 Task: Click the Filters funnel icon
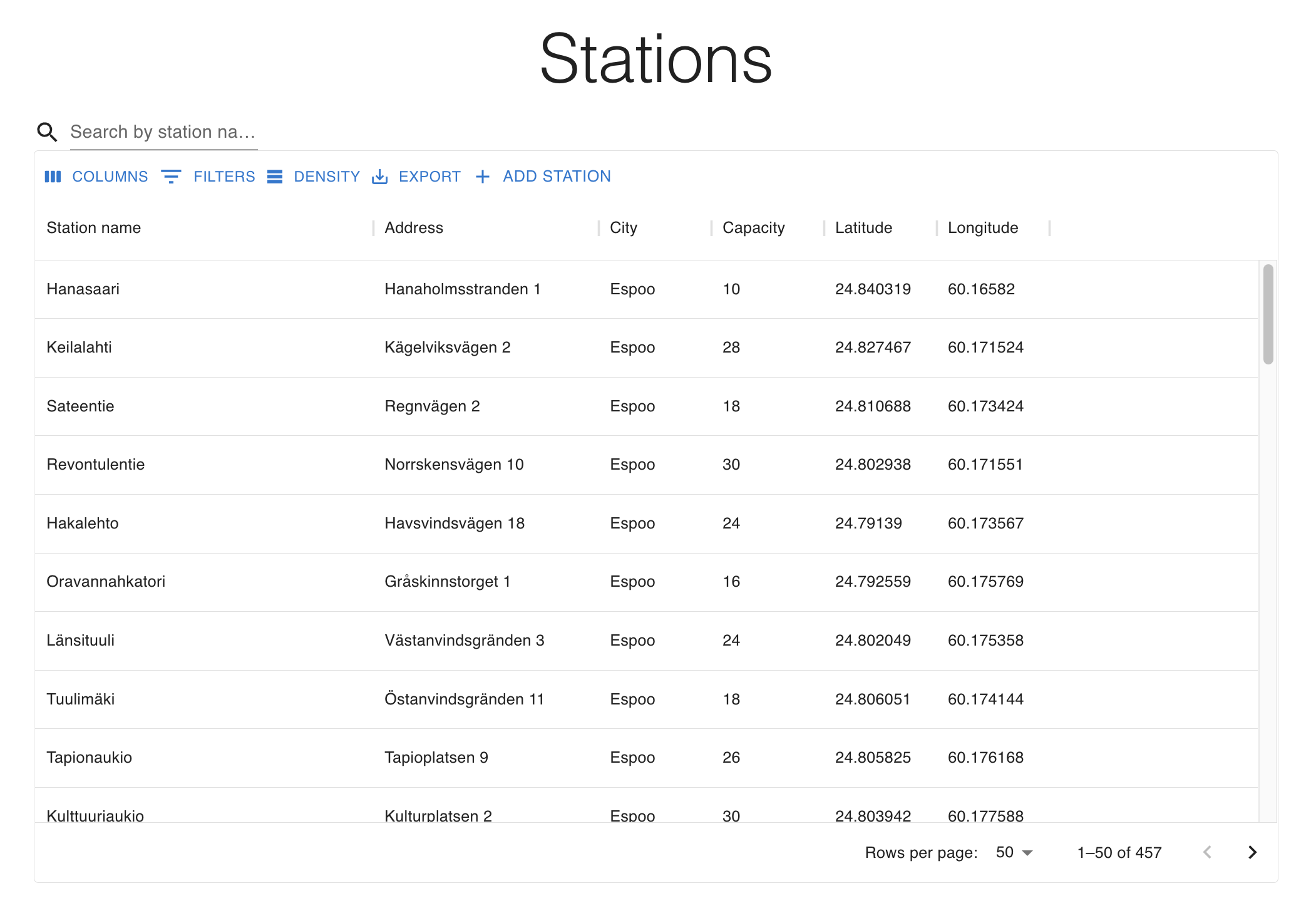pyautogui.click(x=171, y=177)
